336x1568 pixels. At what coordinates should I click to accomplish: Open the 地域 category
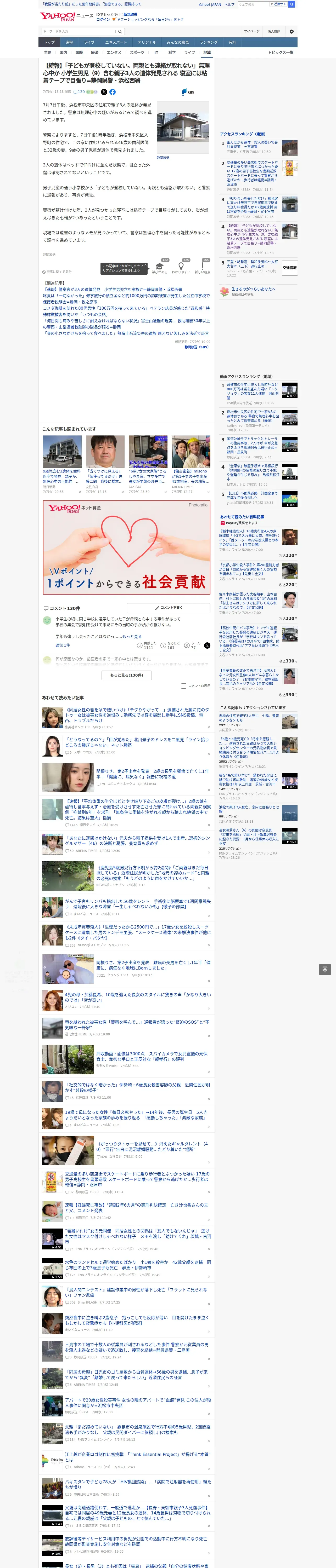207,52
